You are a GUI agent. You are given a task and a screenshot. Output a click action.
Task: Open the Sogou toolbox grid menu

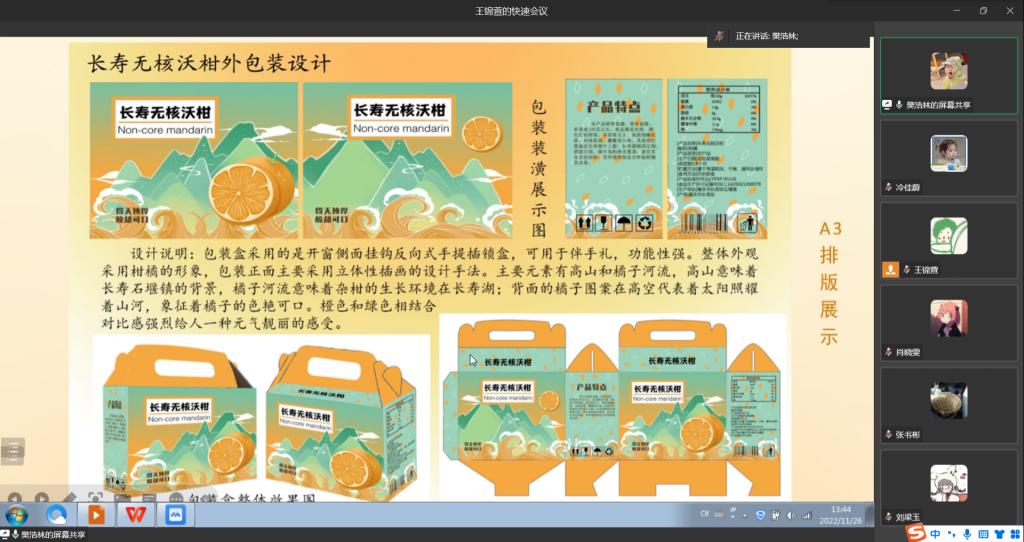pos(1014,534)
